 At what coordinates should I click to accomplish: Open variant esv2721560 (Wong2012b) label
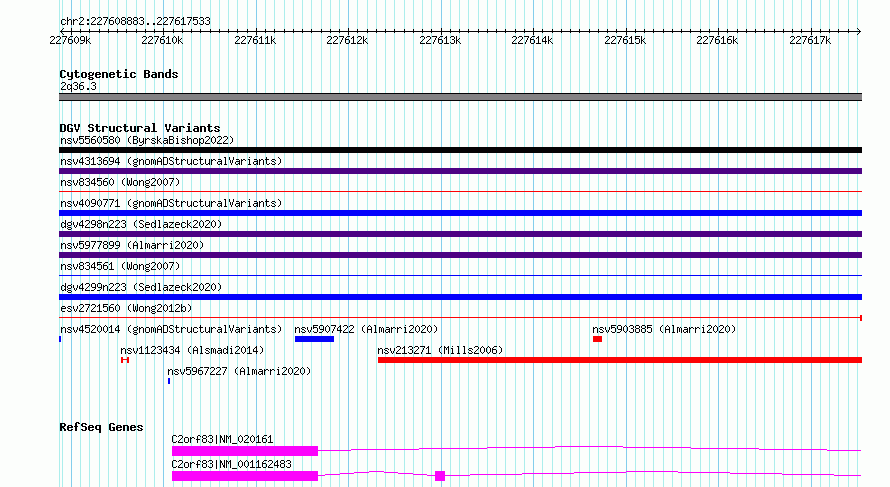point(126,308)
